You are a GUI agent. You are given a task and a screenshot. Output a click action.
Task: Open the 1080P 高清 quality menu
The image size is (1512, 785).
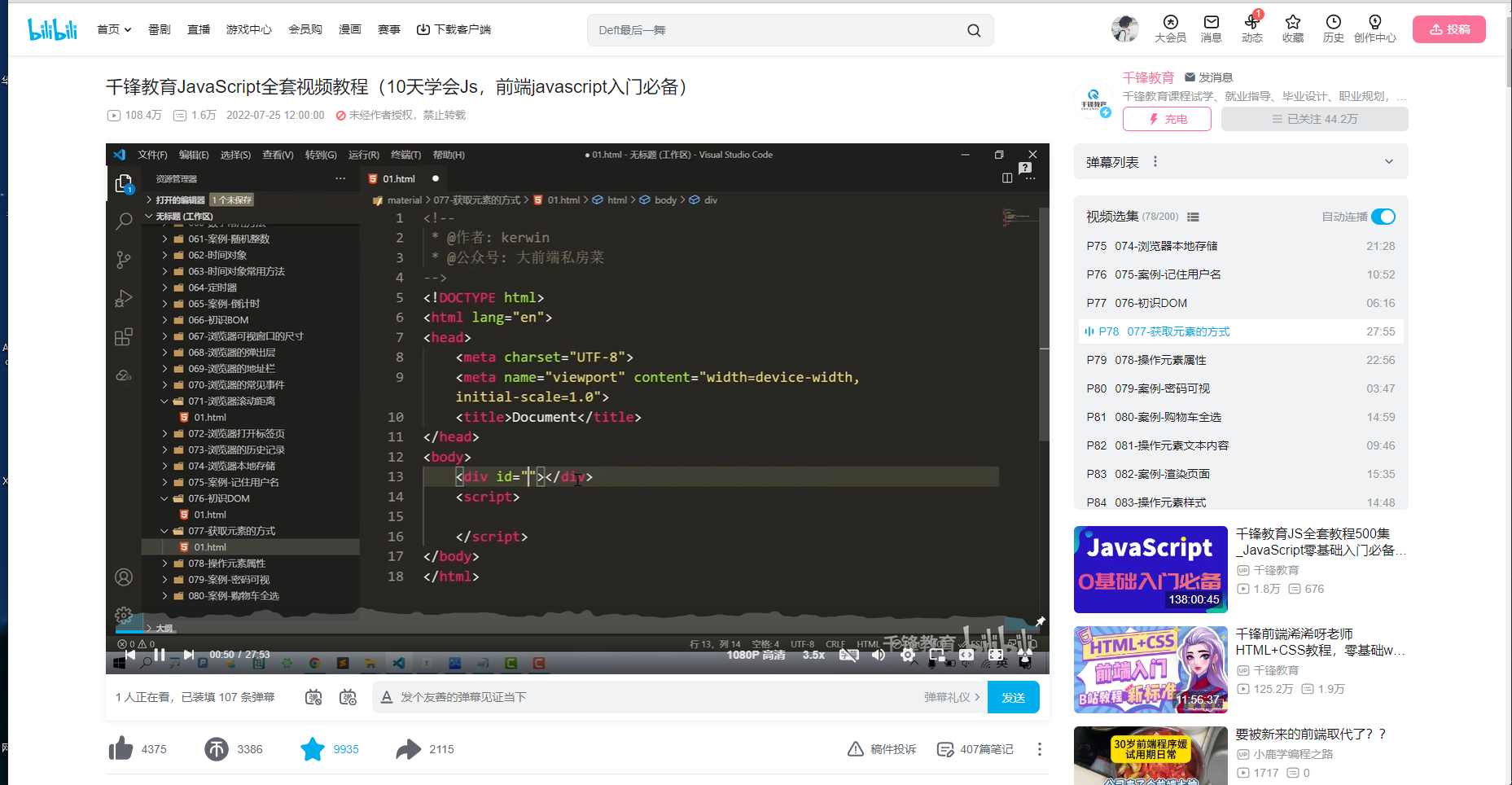tap(756, 655)
